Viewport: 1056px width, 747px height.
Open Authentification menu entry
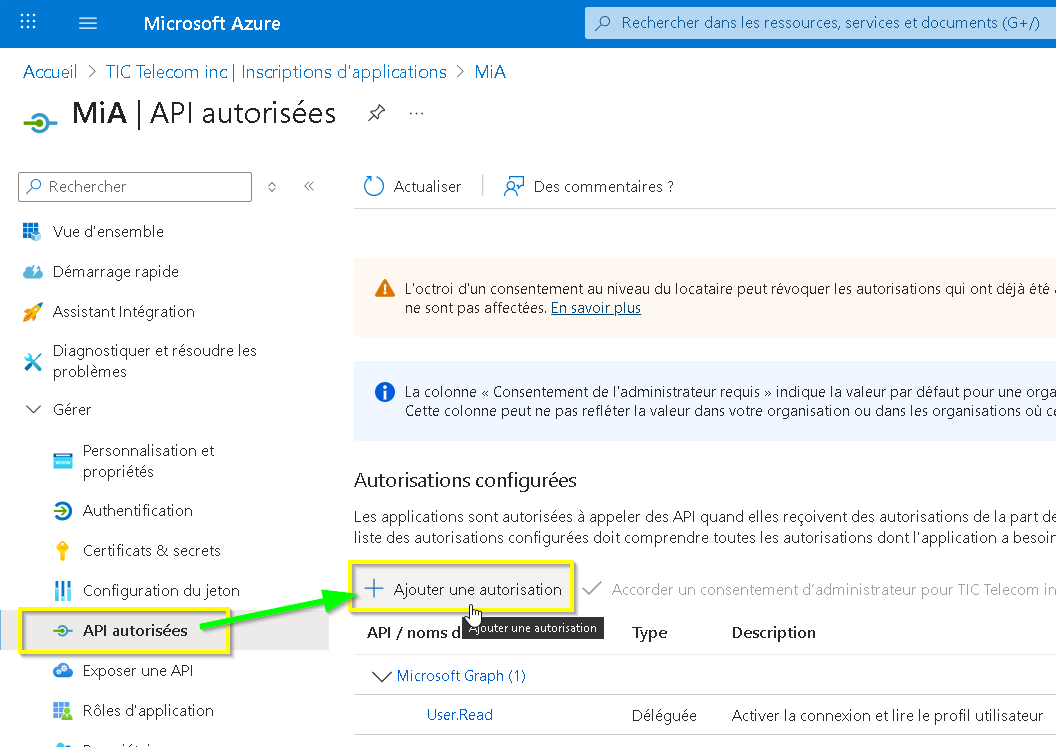(x=138, y=511)
